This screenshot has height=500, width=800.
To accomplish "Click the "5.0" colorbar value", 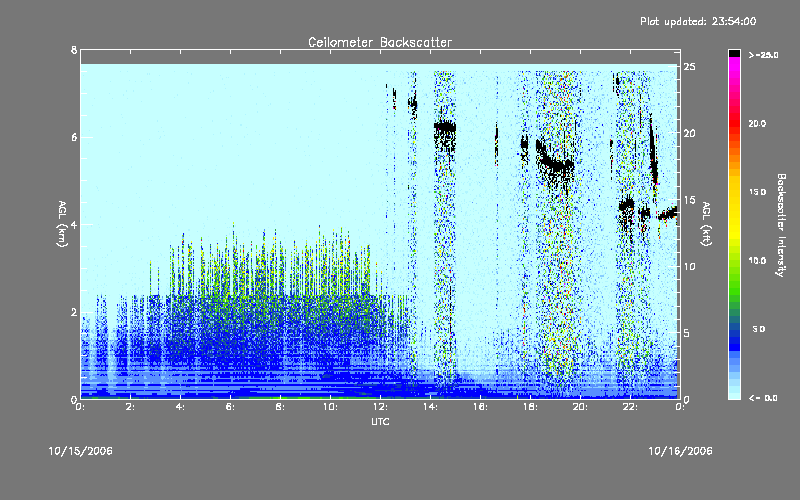I will [759, 329].
